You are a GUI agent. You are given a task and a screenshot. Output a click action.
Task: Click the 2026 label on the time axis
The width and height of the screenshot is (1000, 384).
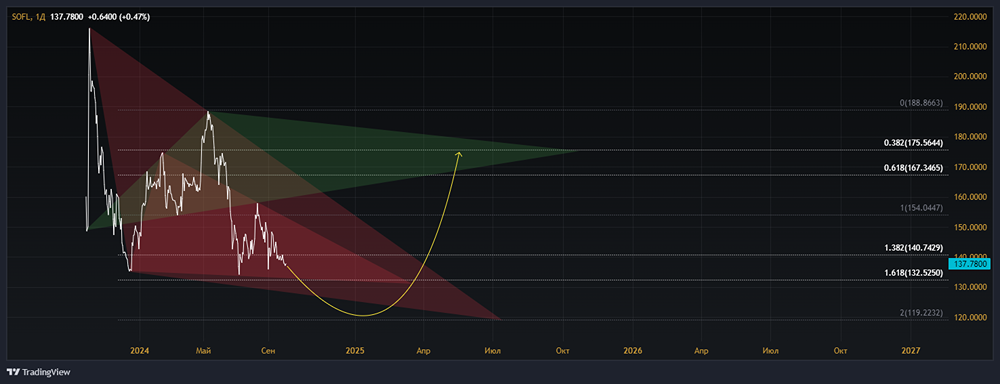pos(633,351)
